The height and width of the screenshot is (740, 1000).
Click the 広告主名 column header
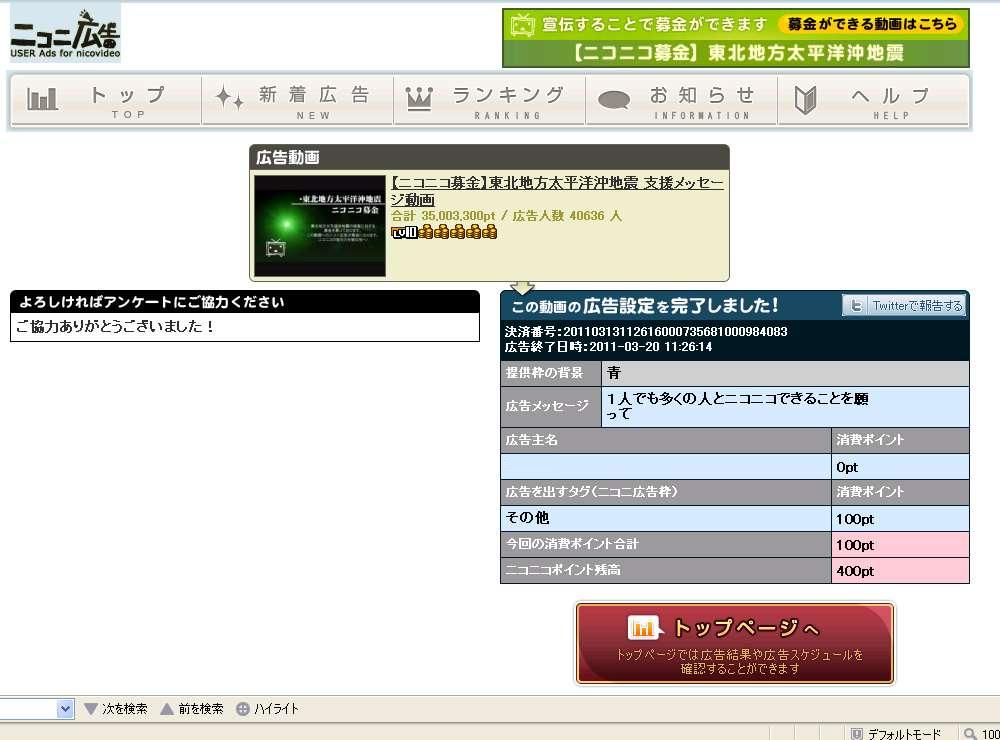[666, 440]
